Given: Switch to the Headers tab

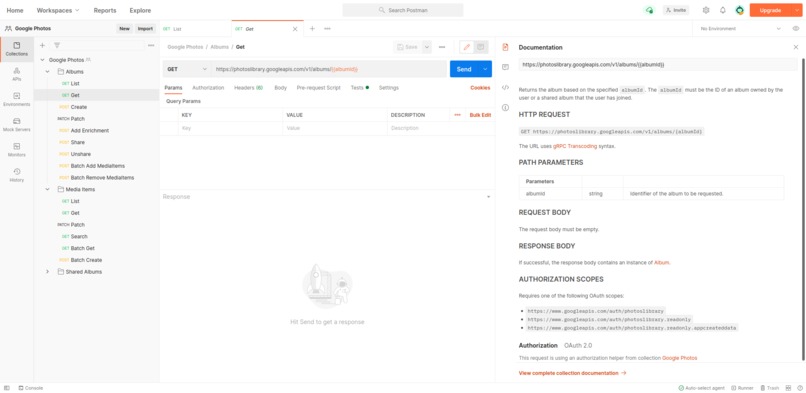Looking at the screenshot, I should click(249, 88).
